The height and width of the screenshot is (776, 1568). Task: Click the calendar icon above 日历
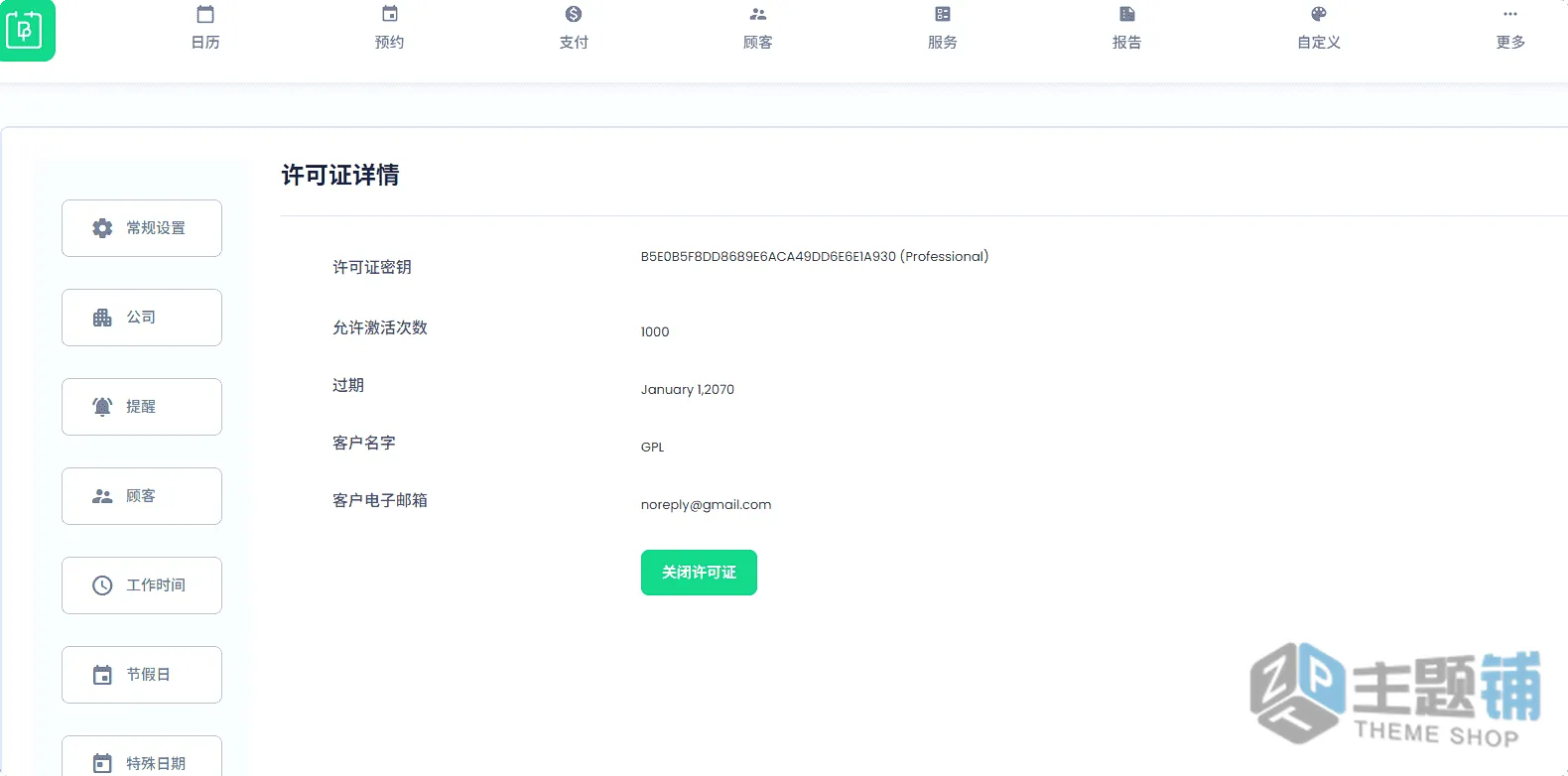205,14
